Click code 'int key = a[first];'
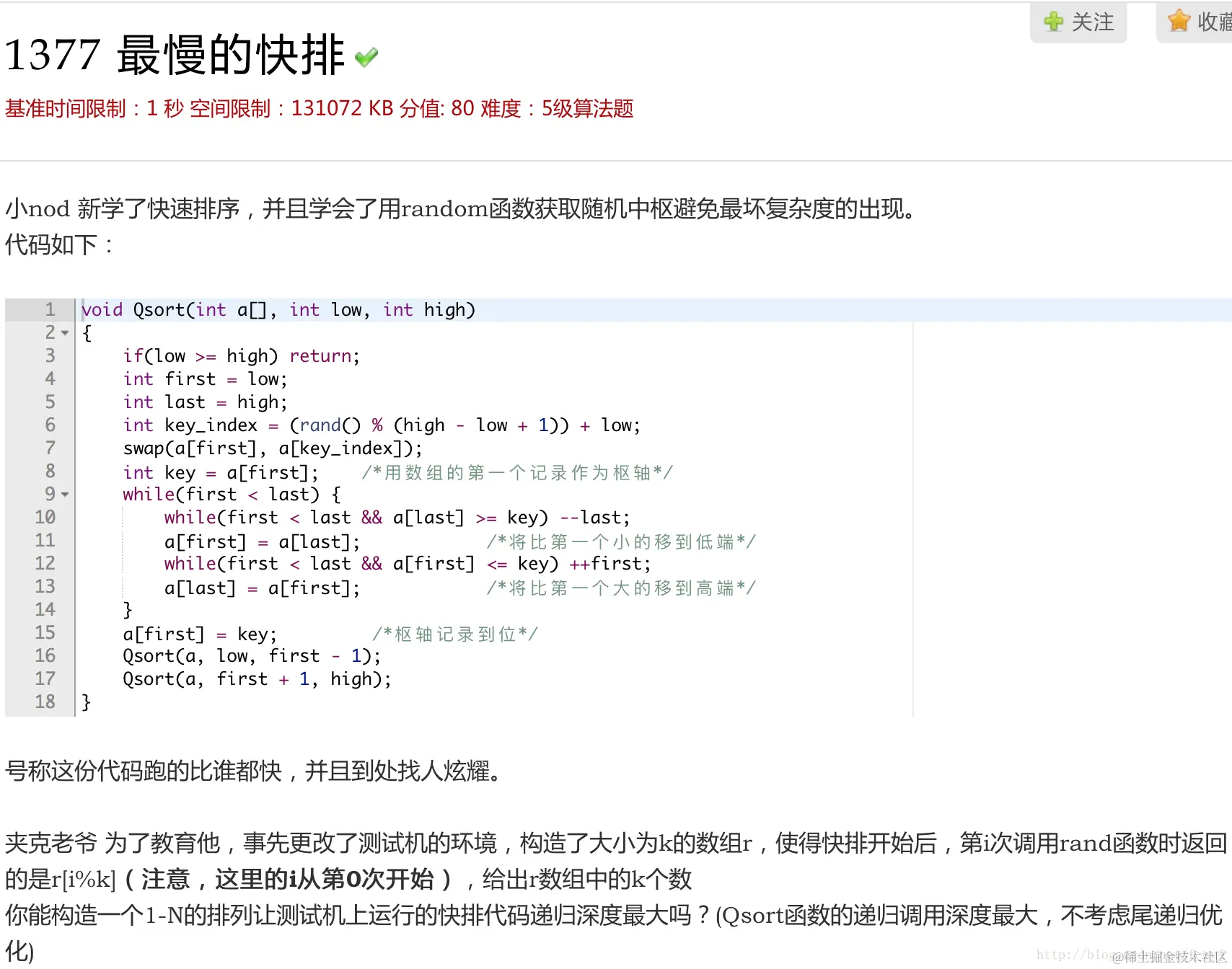The height and width of the screenshot is (969, 1232). (221, 473)
